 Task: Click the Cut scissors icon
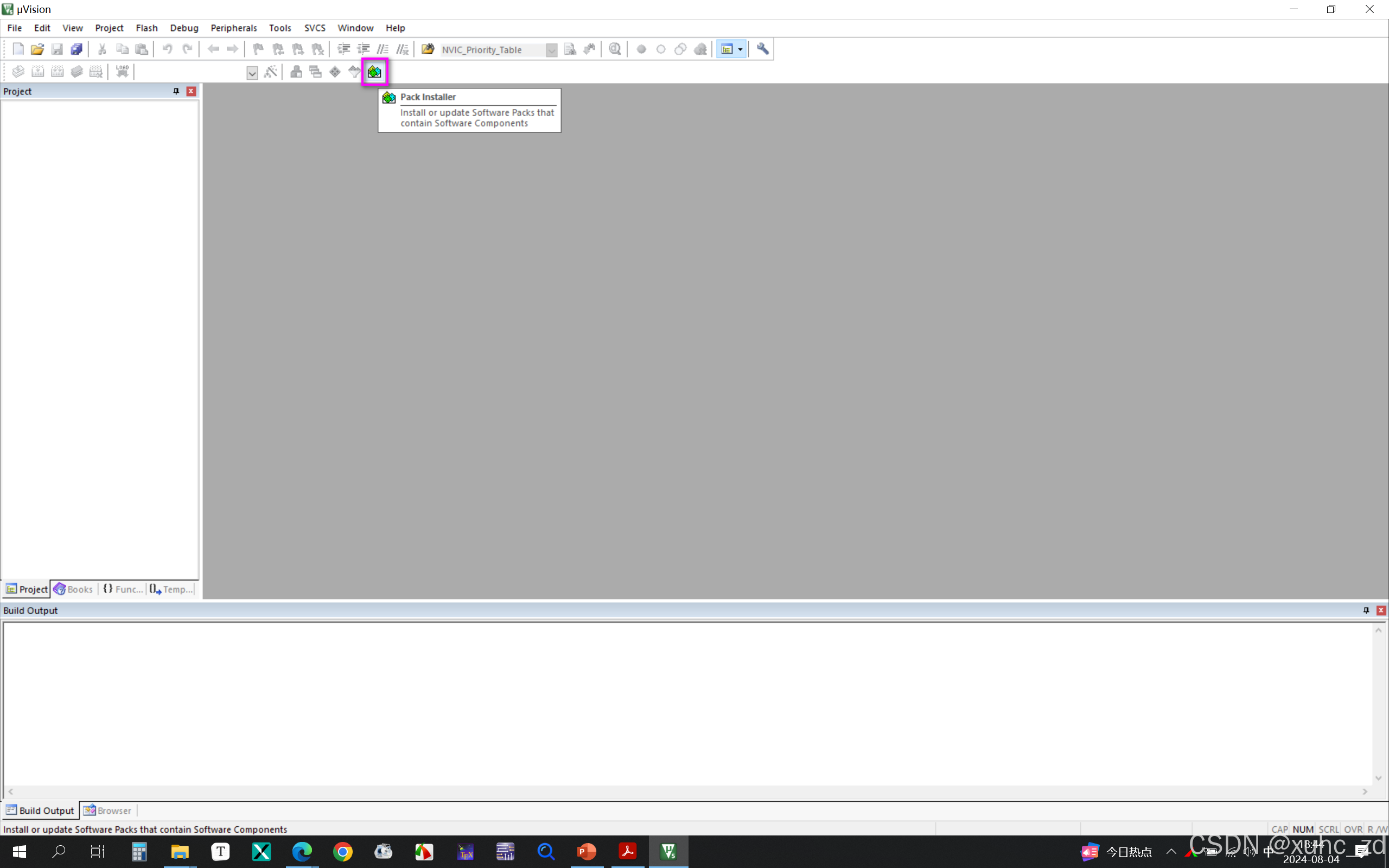coord(102,49)
